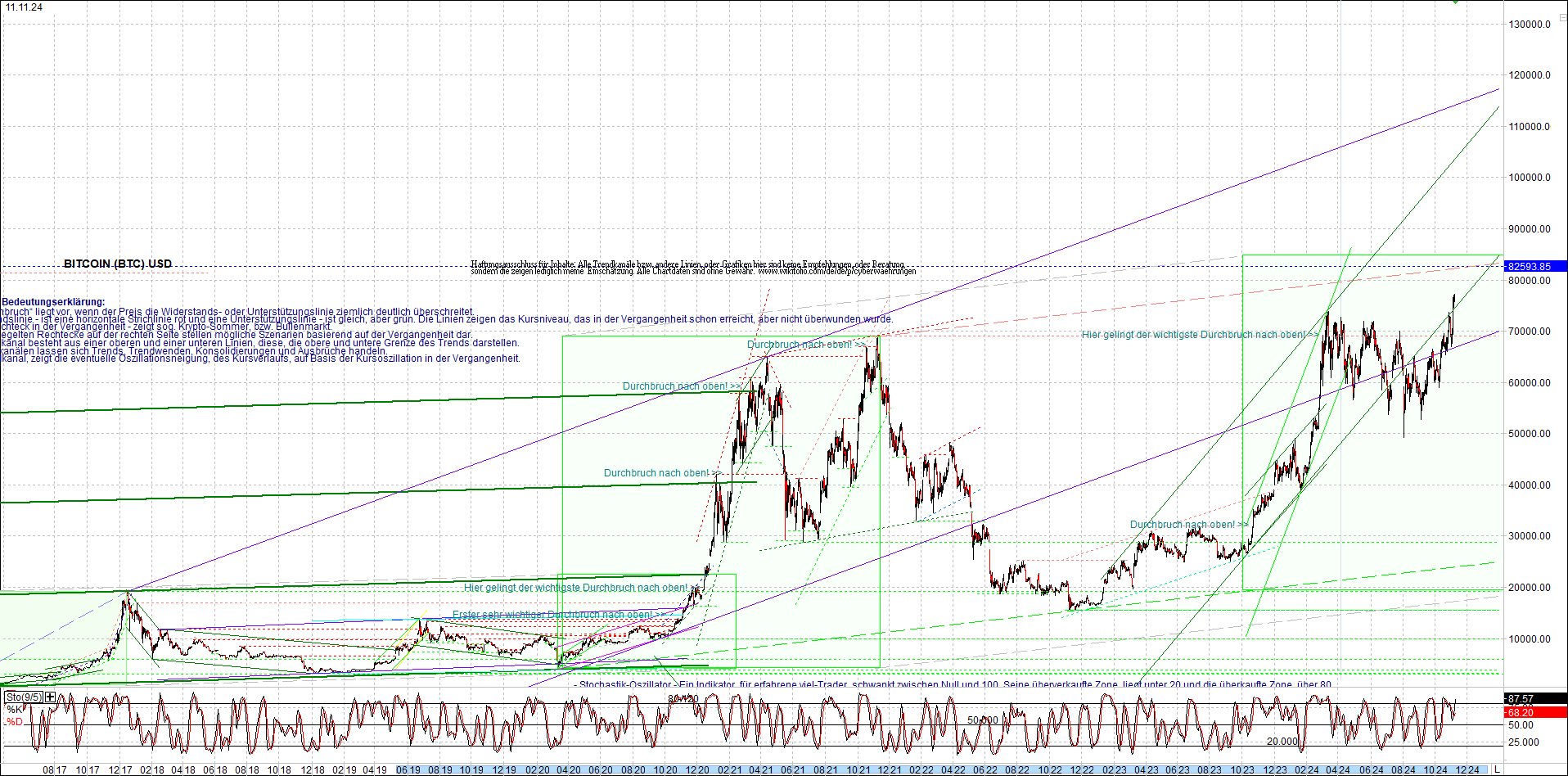Click the 04 21 time axis label

coord(761,770)
